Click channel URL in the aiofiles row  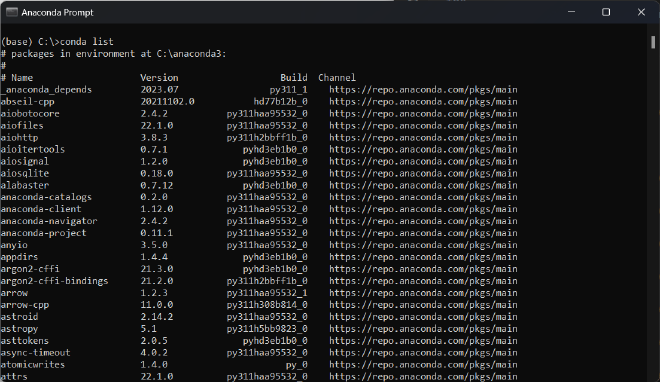[423, 125]
